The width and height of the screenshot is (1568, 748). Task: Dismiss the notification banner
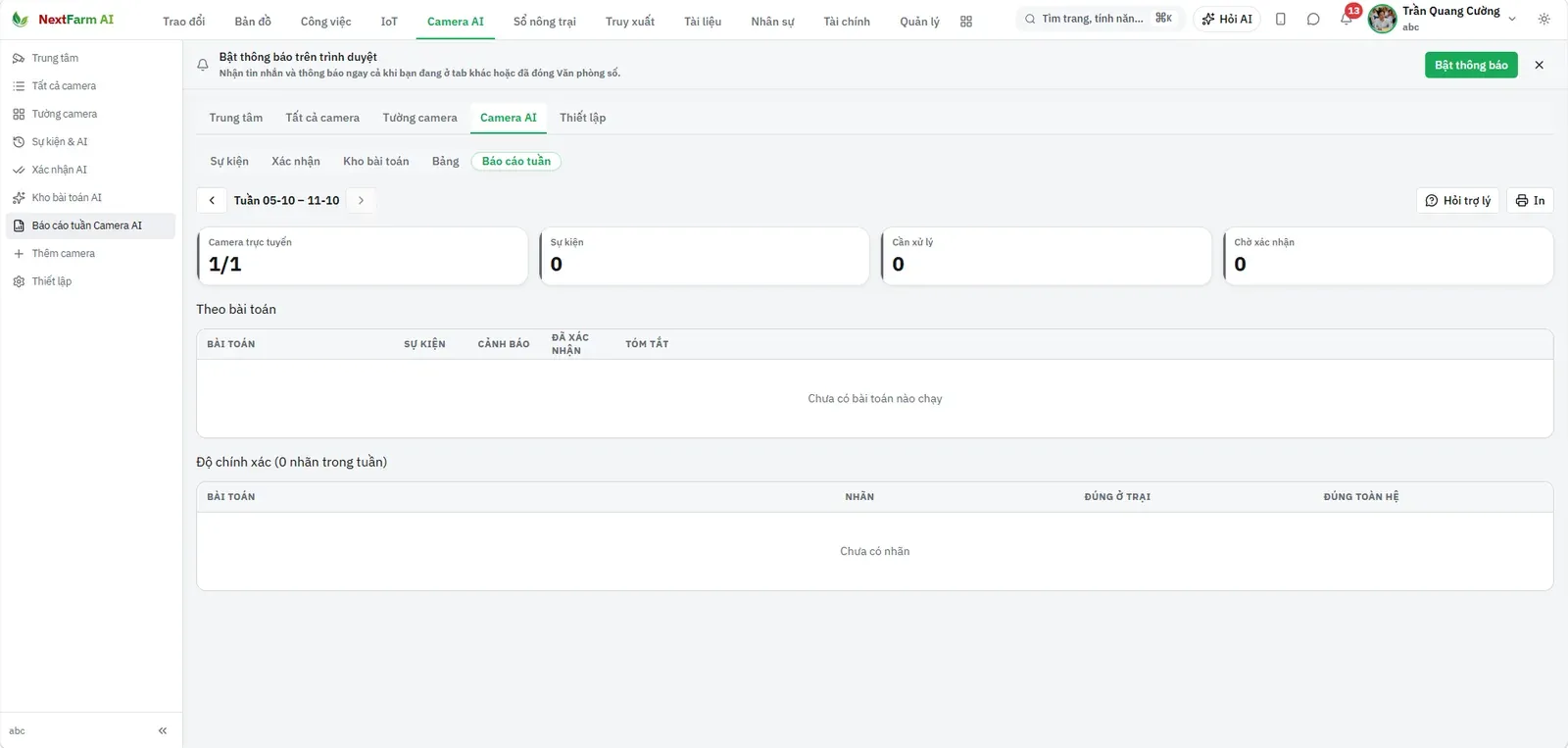click(1540, 65)
